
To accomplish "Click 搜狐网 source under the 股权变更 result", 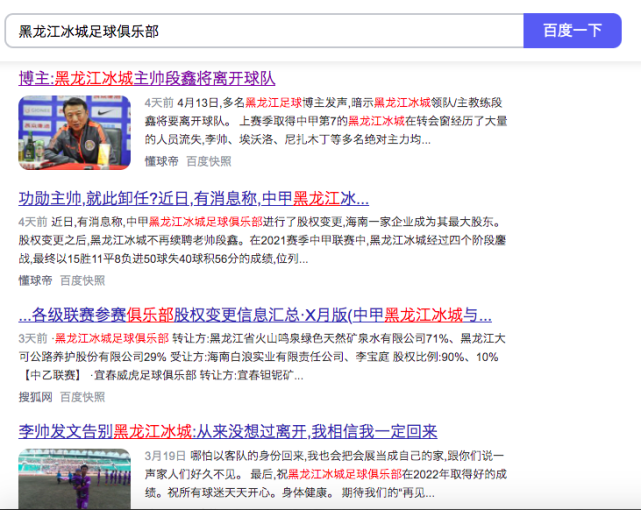I will (x=35, y=397).
